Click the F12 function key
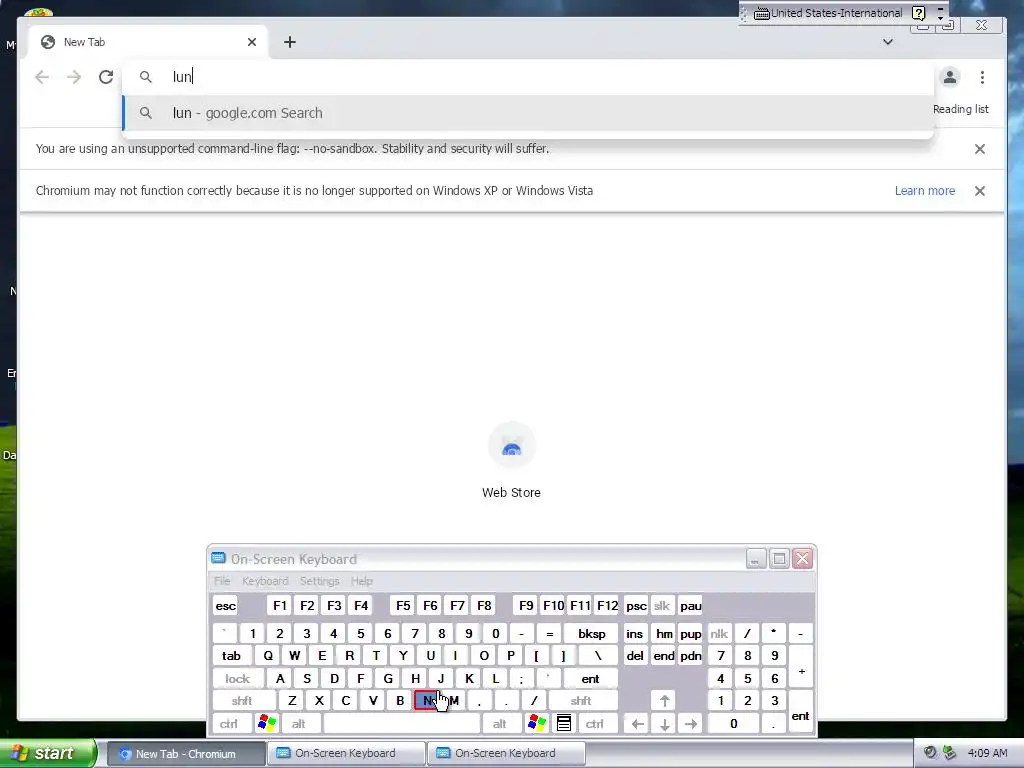 [x=607, y=605]
